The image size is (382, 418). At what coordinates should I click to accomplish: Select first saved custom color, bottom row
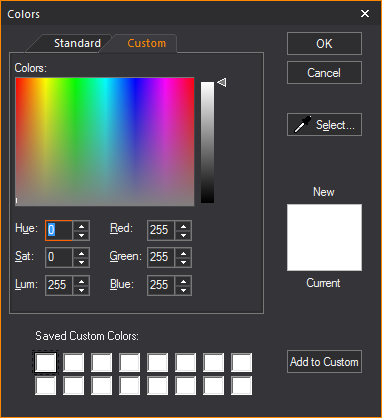pyautogui.click(x=46, y=385)
